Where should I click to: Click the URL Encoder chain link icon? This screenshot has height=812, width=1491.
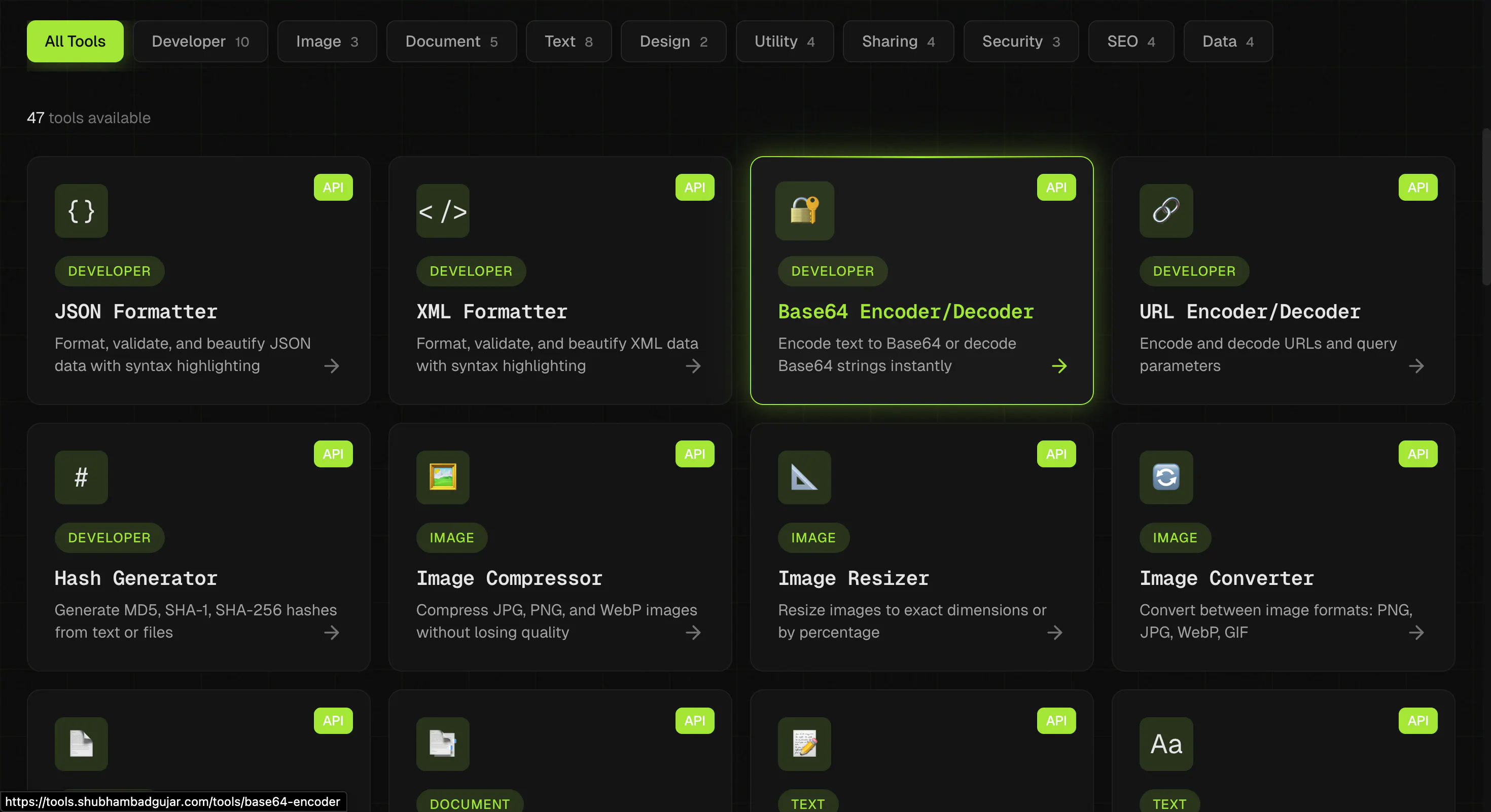pyautogui.click(x=1166, y=211)
